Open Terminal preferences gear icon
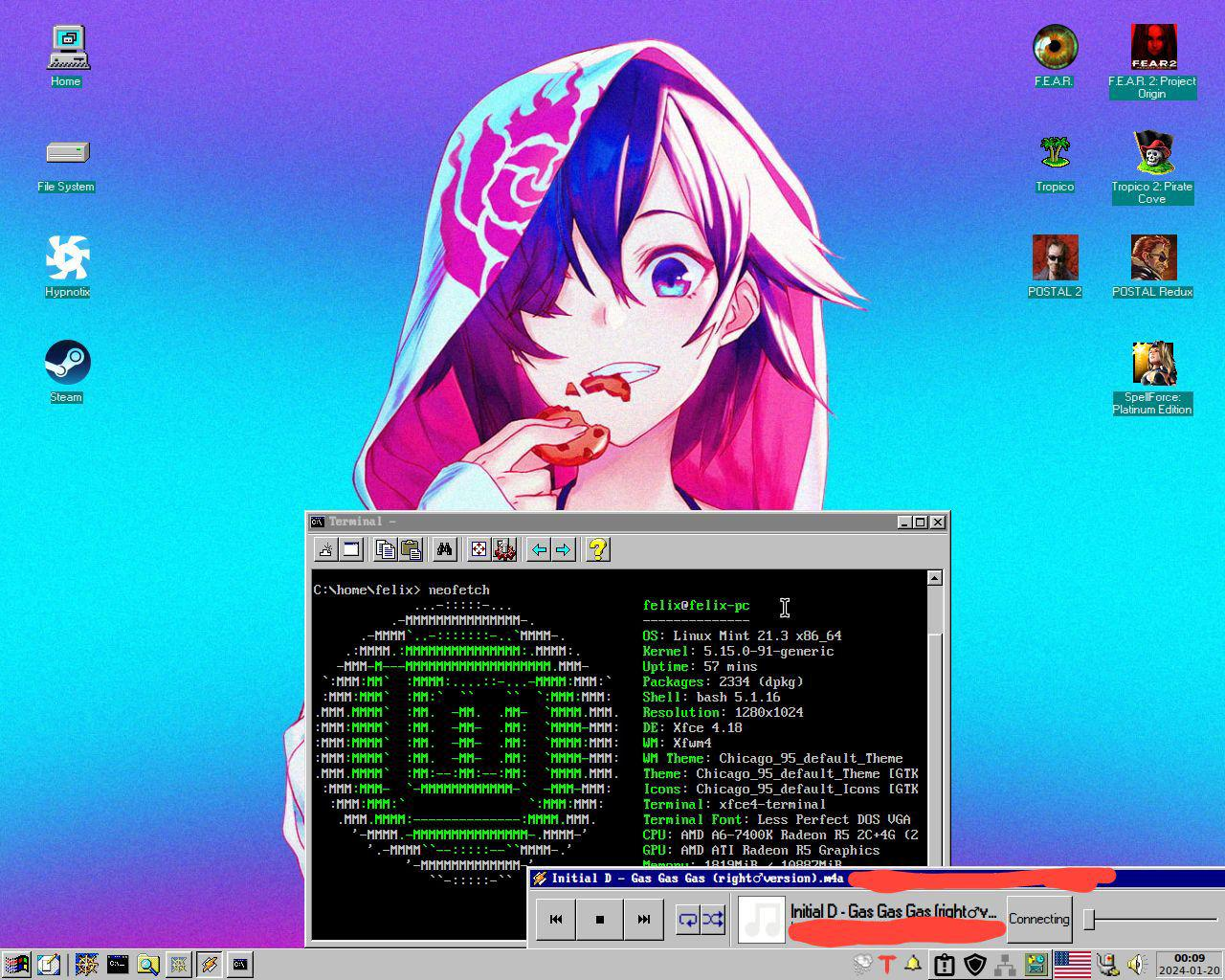Viewport: 1225px width, 980px height. point(504,549)
